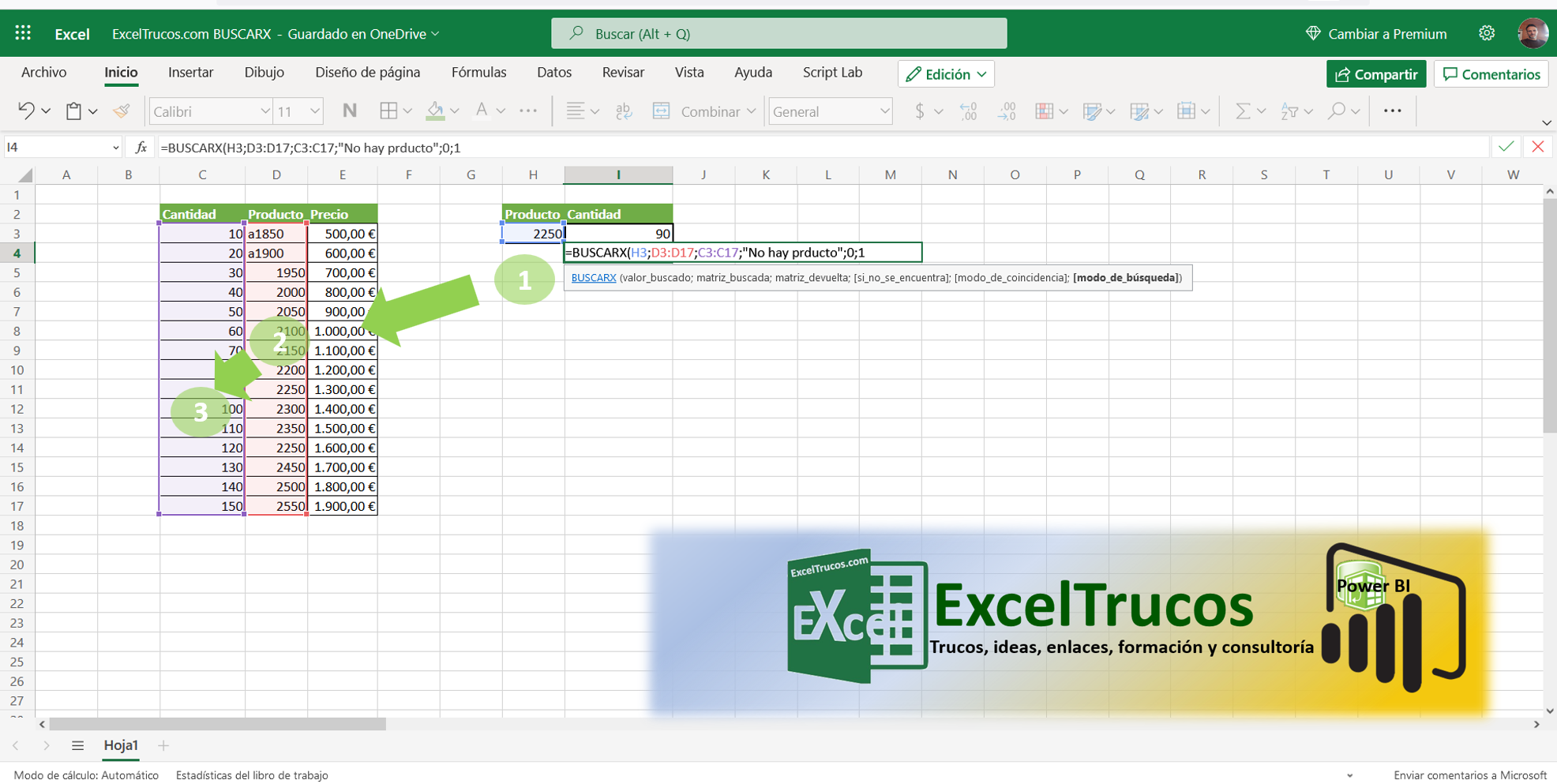Click the BUSCARX link in formula tooltip
Screen dimensions: 1557x784
pyautogui.click(x=593, y=278)
